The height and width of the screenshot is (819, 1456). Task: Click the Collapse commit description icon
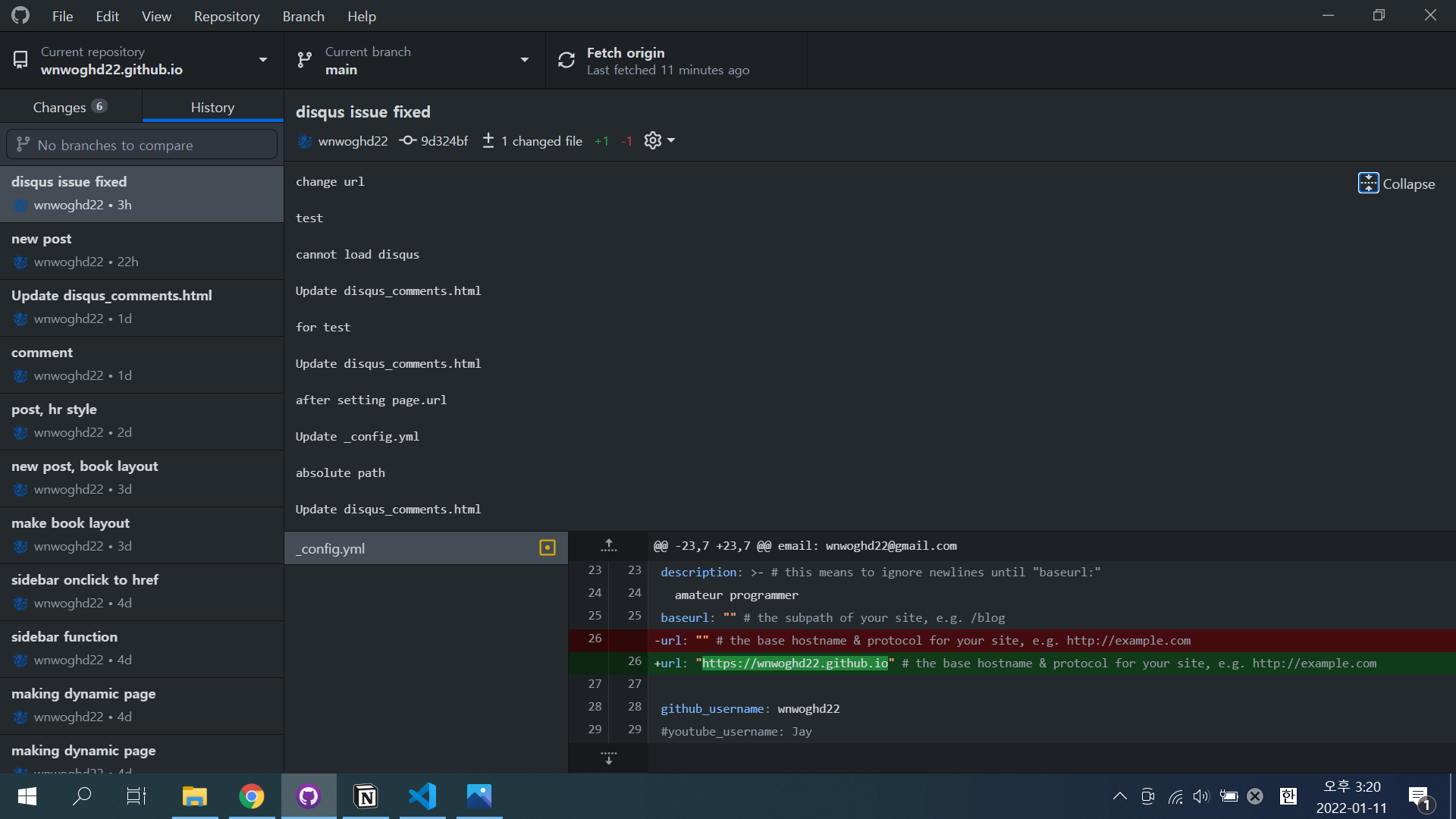coord(1368,184)
